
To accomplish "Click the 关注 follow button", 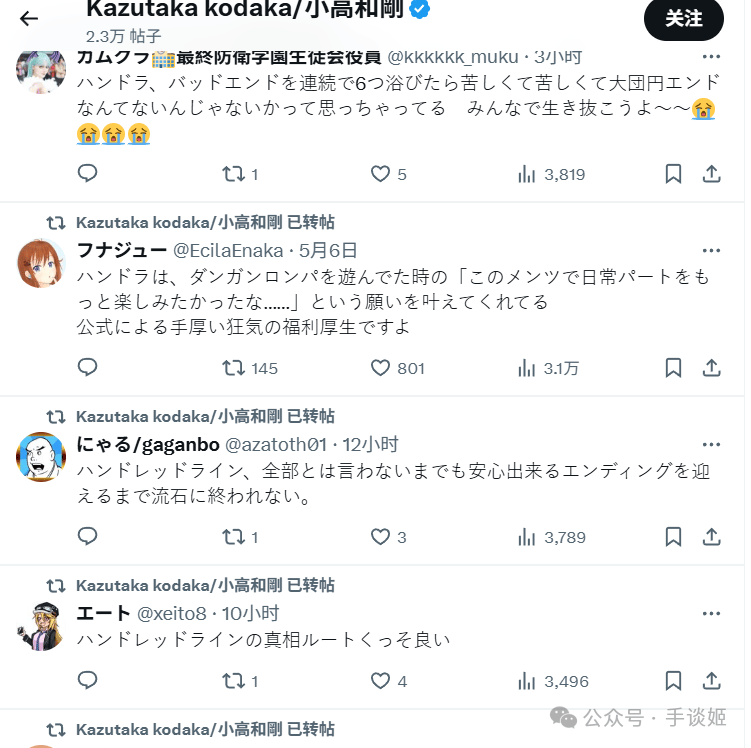I will [x=683, y=19].
